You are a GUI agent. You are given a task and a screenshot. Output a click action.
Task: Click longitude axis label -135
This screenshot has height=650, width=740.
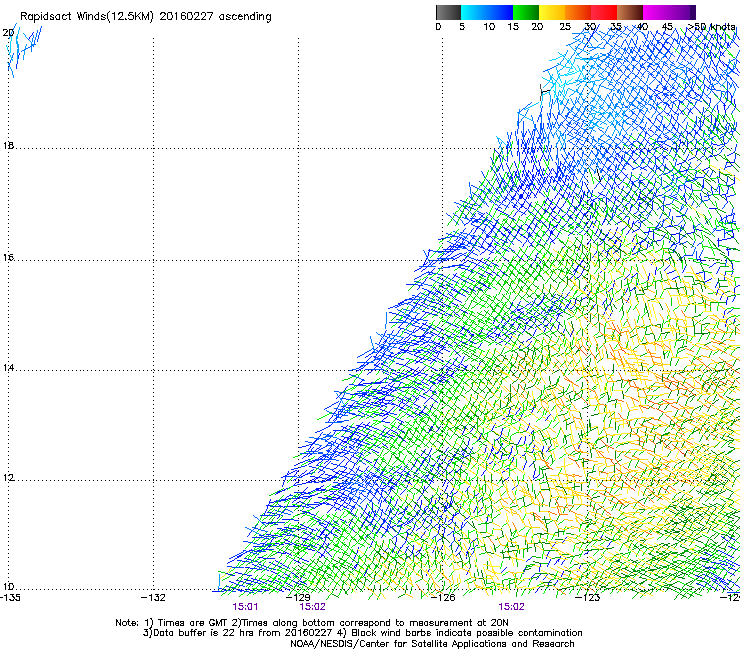(x=10, y=597)
